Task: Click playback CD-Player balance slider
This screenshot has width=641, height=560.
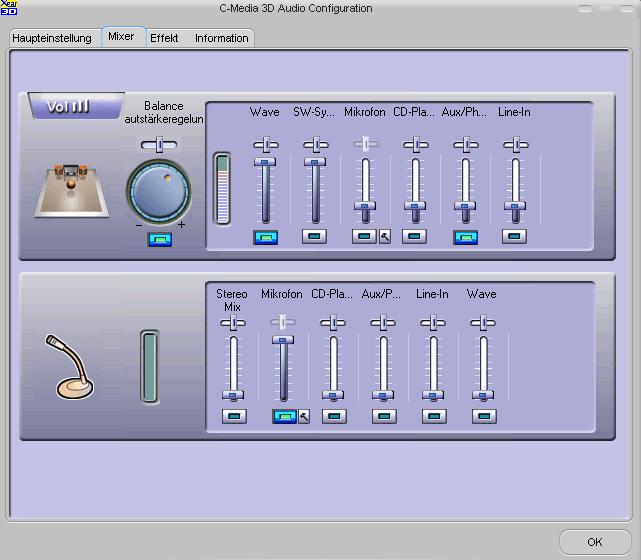Action: [416, 145]
